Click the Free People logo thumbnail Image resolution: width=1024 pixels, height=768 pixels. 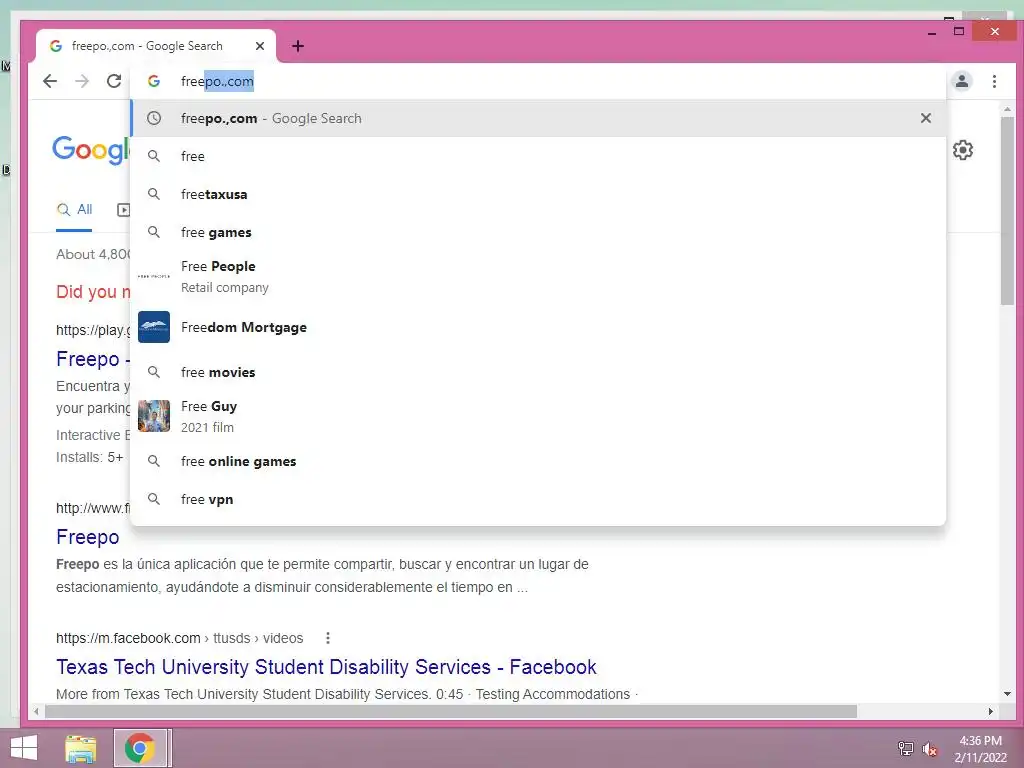153,276
